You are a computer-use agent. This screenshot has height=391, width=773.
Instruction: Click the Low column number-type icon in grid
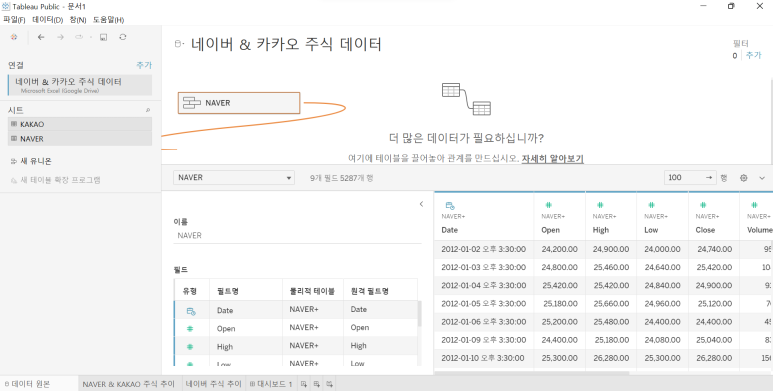coord(651,205)
